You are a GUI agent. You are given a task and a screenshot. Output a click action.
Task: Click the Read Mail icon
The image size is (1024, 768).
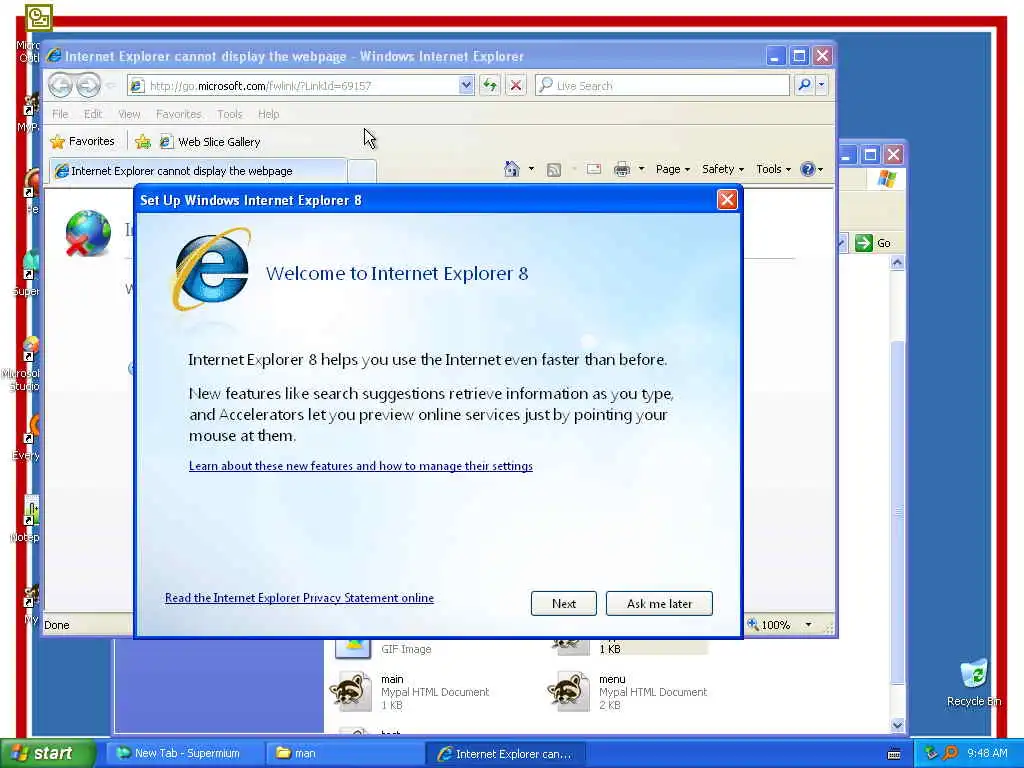(x=594, y=169)
